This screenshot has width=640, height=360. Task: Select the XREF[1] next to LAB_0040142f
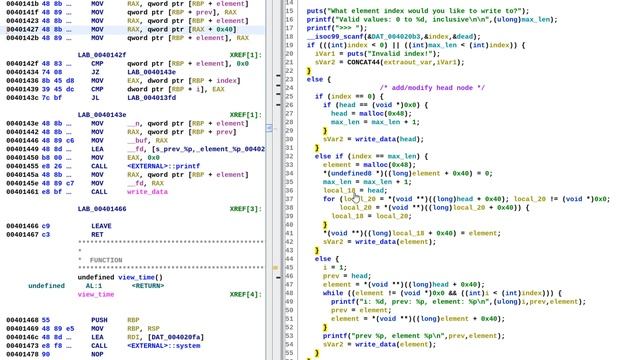246,55
